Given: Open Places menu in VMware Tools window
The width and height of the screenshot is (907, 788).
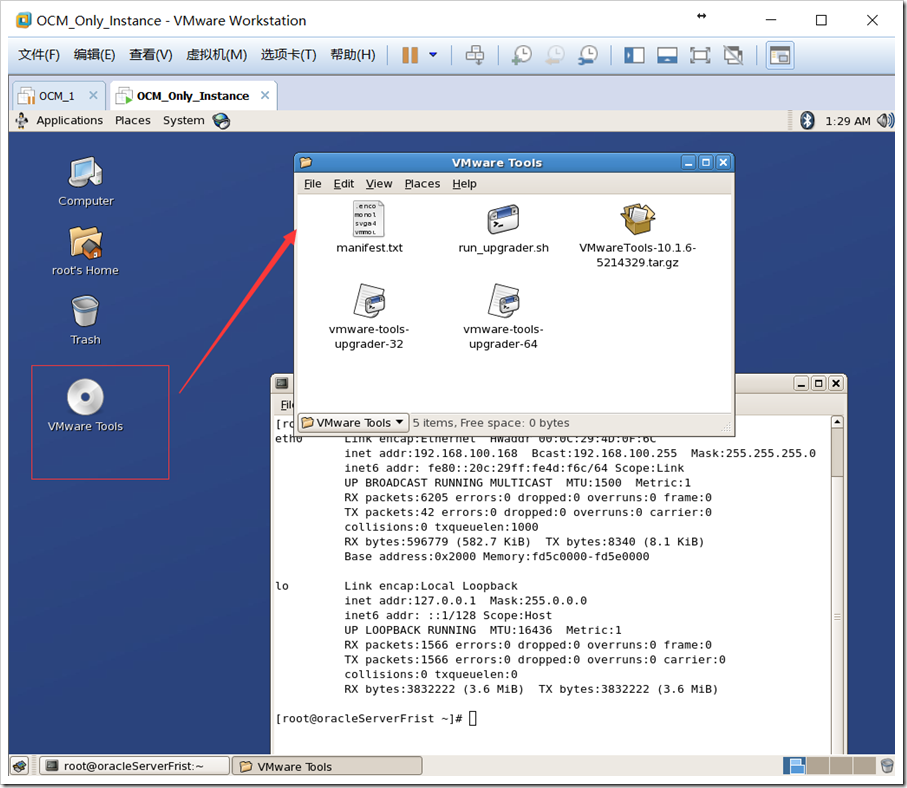Looking at the screenshot, I should point(422,183).
